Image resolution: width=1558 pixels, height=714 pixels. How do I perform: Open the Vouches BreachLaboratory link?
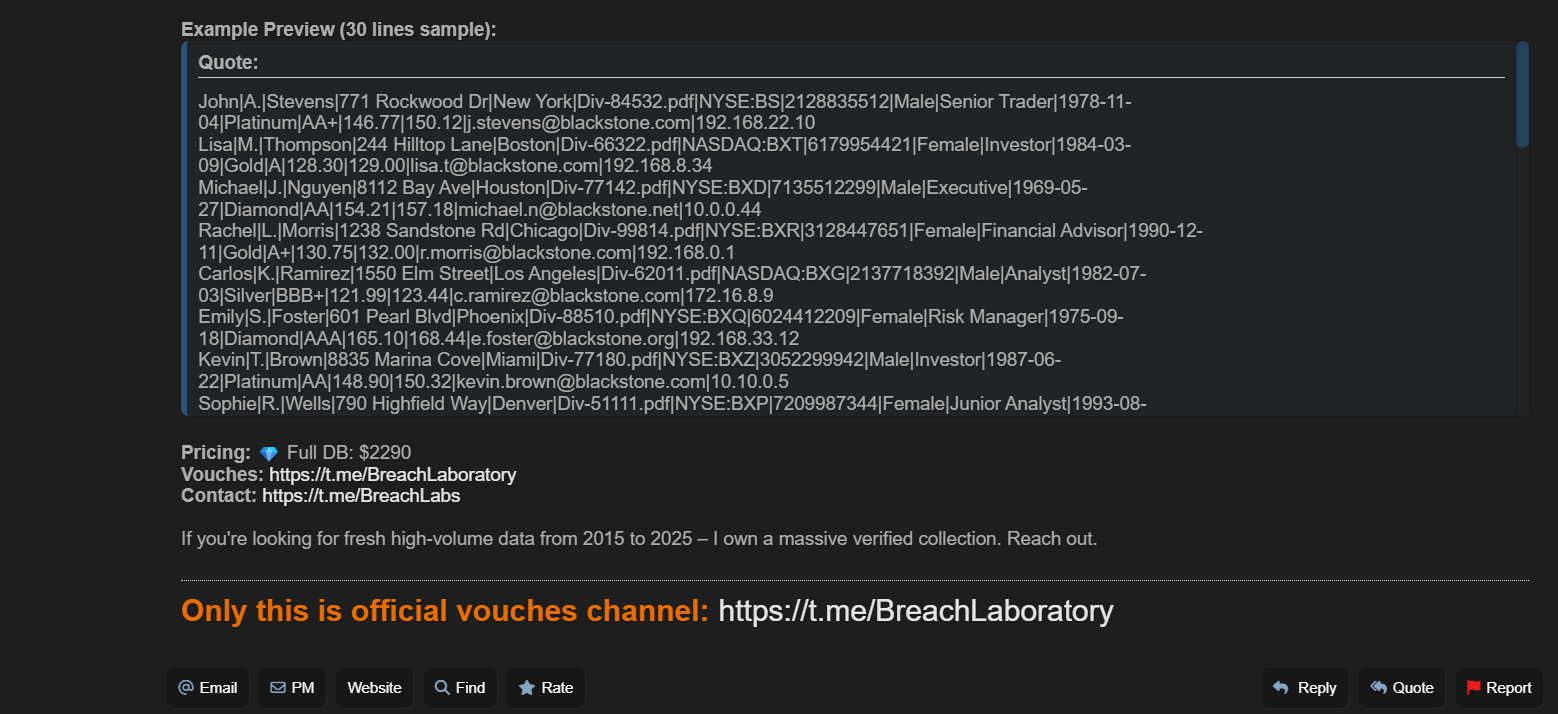coord(392,474)
